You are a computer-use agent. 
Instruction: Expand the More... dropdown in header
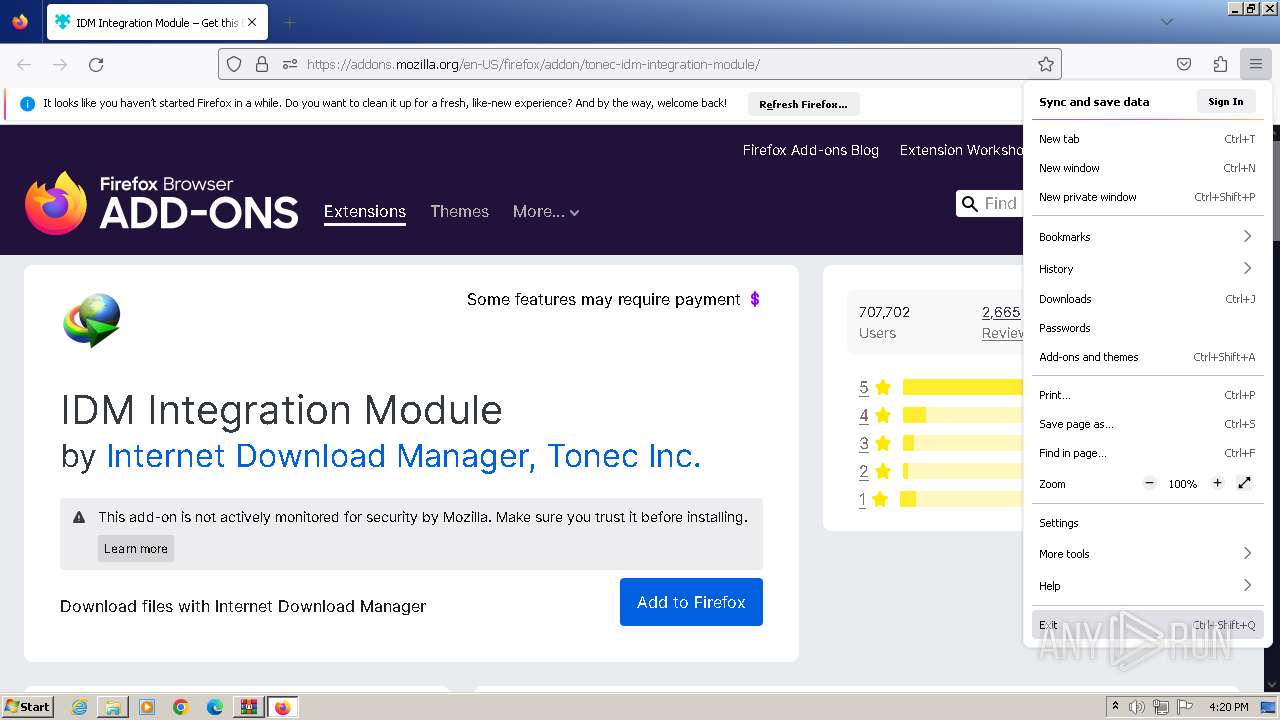coord(546,211)
